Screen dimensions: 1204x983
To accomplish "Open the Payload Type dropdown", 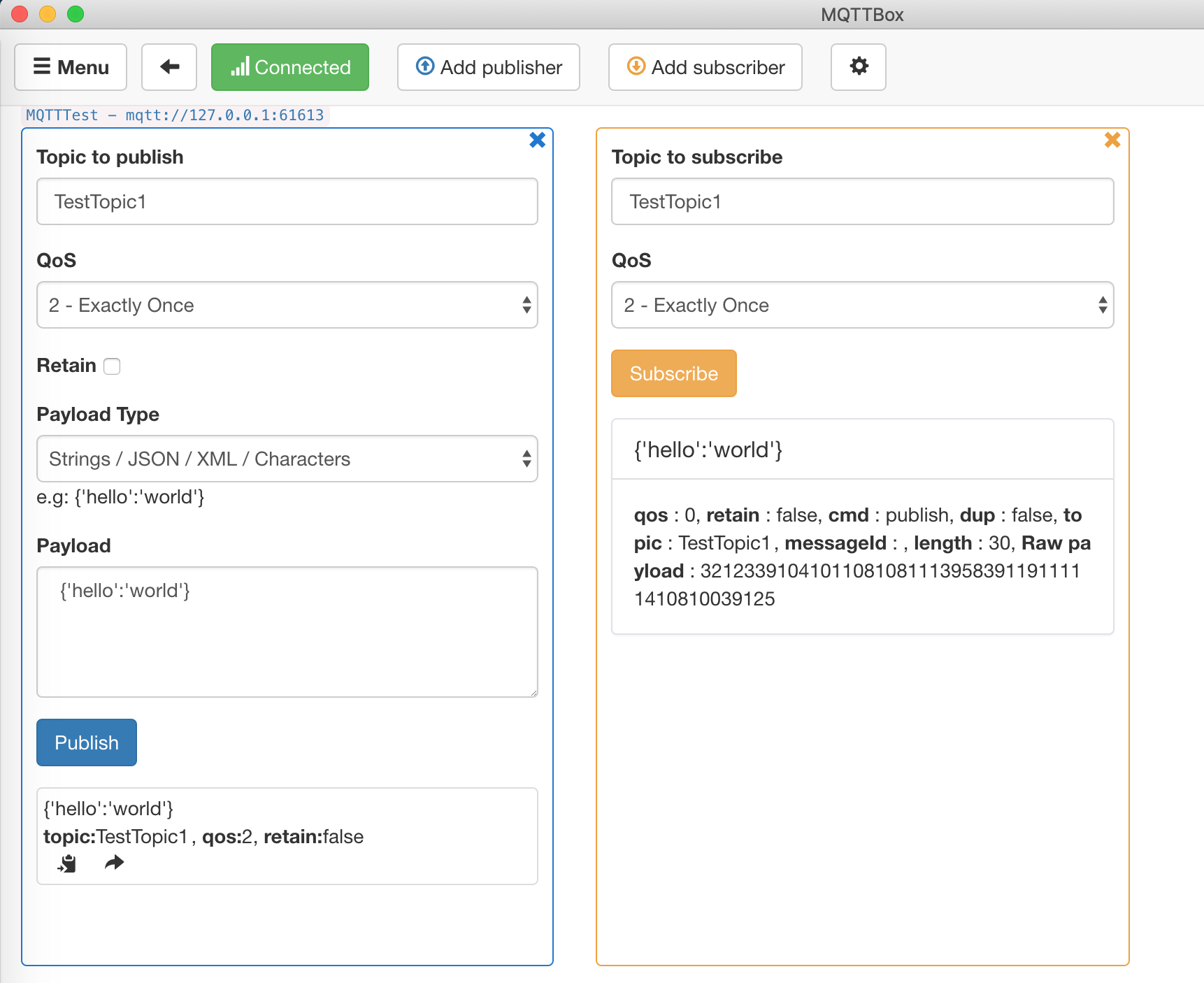I will pyautogui.click(x=287, y=459).
